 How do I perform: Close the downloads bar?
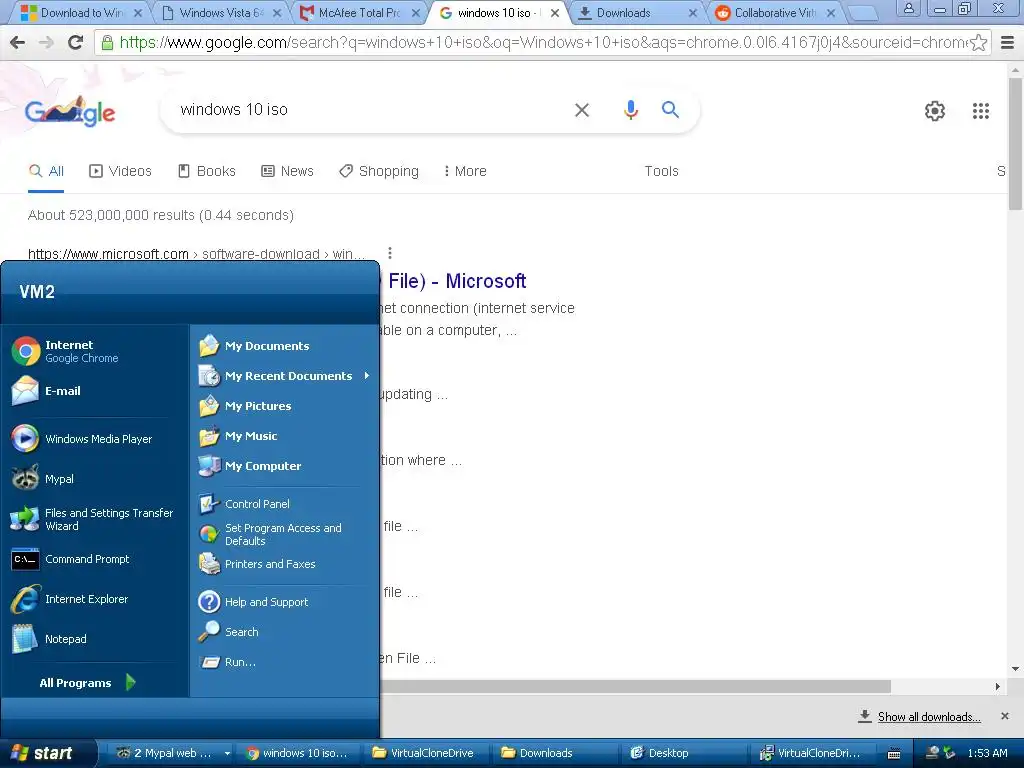tap(1004, 716)
